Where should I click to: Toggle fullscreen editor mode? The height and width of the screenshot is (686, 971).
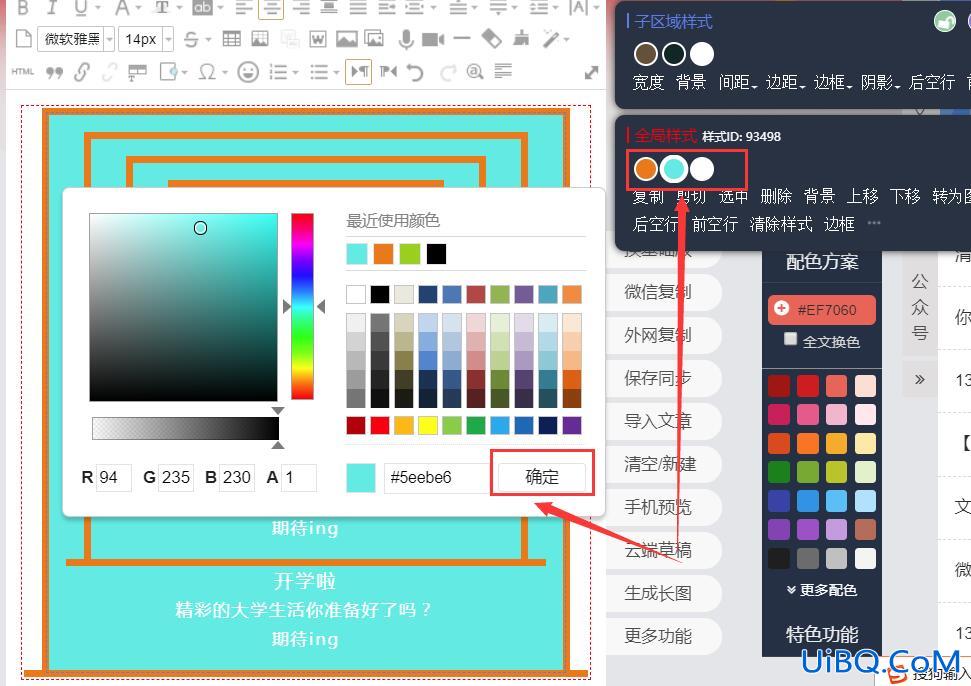pos(591,73)
